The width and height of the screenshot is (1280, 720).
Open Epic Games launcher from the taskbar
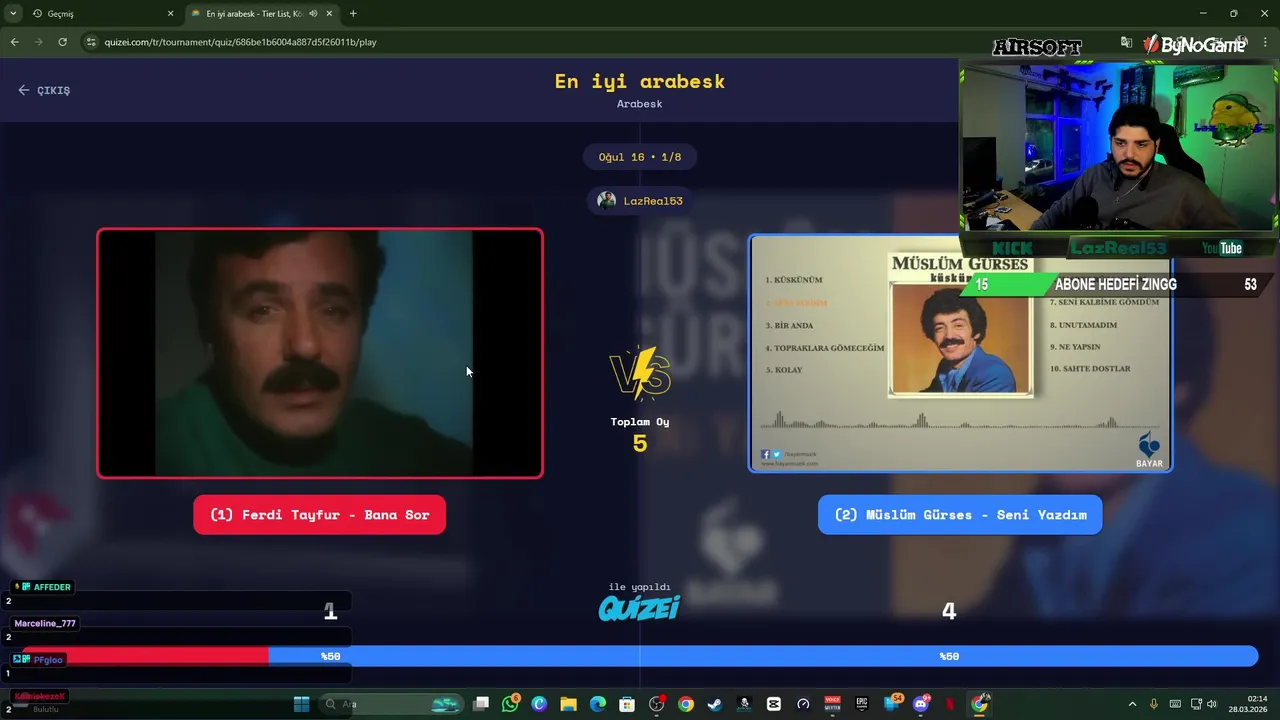861,704
